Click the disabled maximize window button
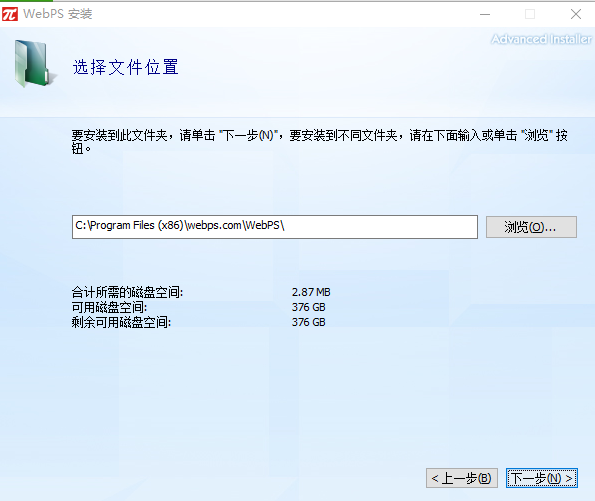The width and height of the screenshot is (595, 501). [x=530, y=14]
